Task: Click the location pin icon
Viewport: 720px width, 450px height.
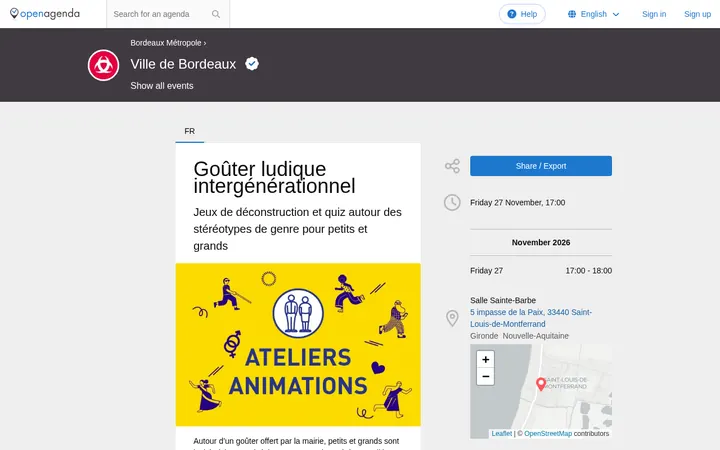Action: pos(452,318)
